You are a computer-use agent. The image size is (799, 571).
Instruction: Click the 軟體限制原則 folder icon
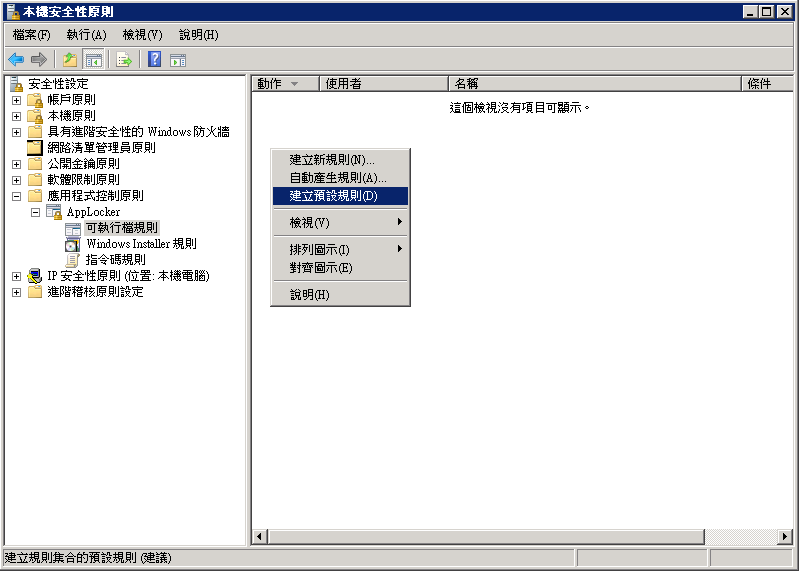pos(35,180)
